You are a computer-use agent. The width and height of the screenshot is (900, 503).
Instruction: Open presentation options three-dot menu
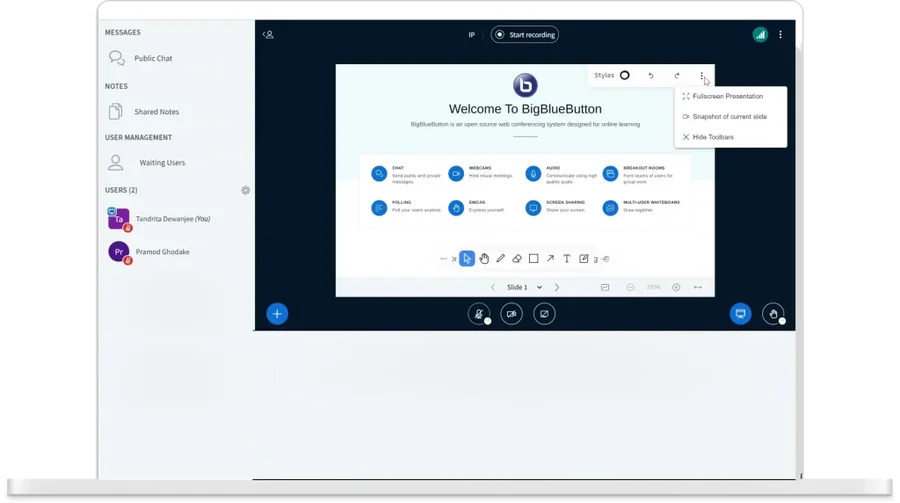pos(701,75)
